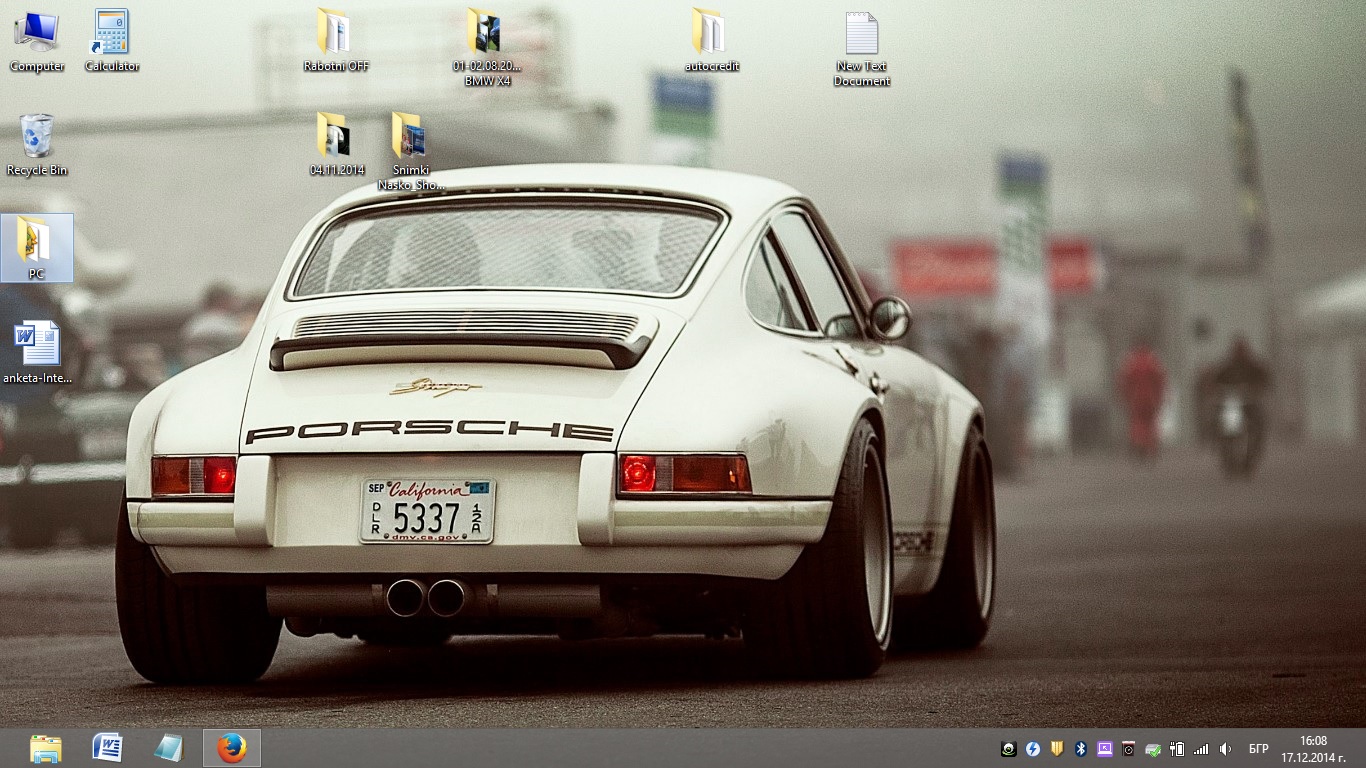1366x768 pixels.
Task: Launch the Calculator shortcut
Action: tap(111, 41)
